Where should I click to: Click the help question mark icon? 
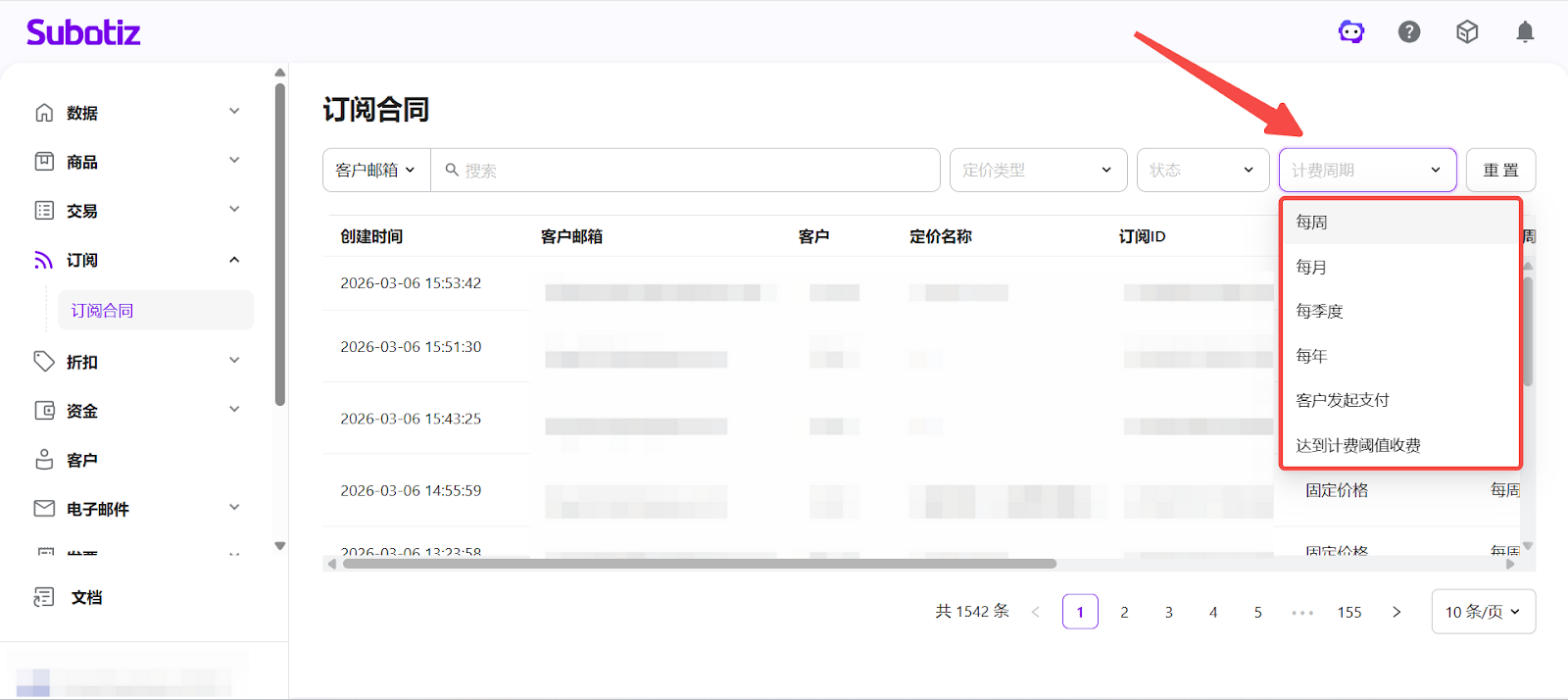(1409, 32)
